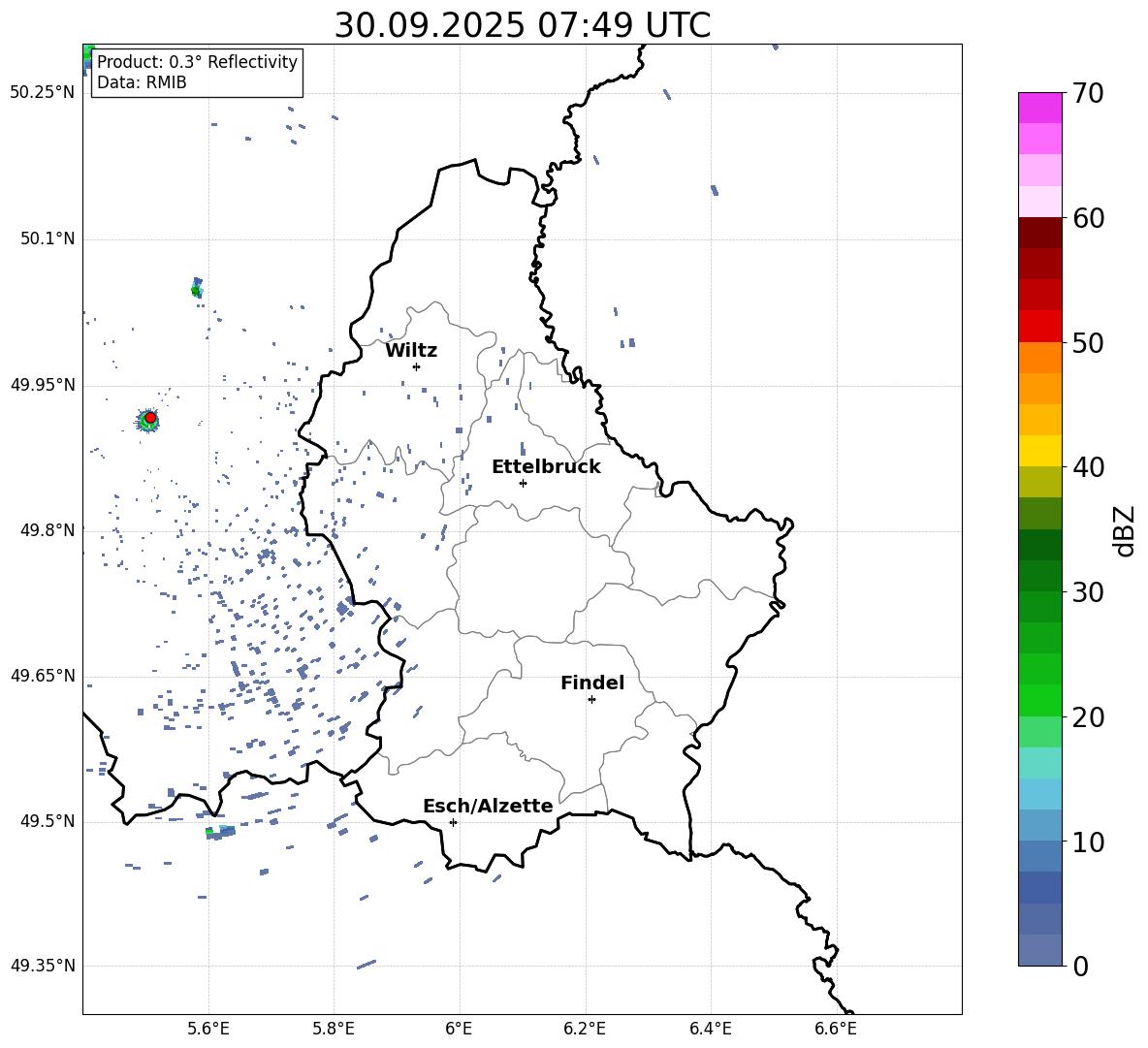Click the 70 tick on colorbar
Viewport: 1148px width, 1048px height.
[1087, 94]
